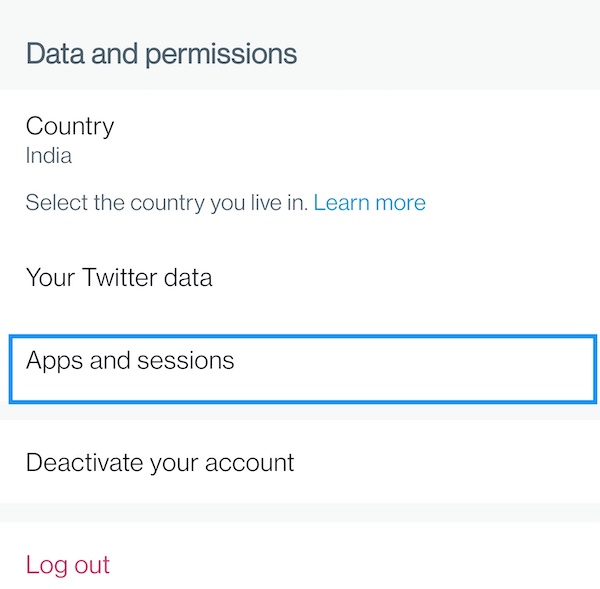Click the Learn more link
Viewport: 600px width, 589px height.
pyautogui.click(x=369, y=203)
